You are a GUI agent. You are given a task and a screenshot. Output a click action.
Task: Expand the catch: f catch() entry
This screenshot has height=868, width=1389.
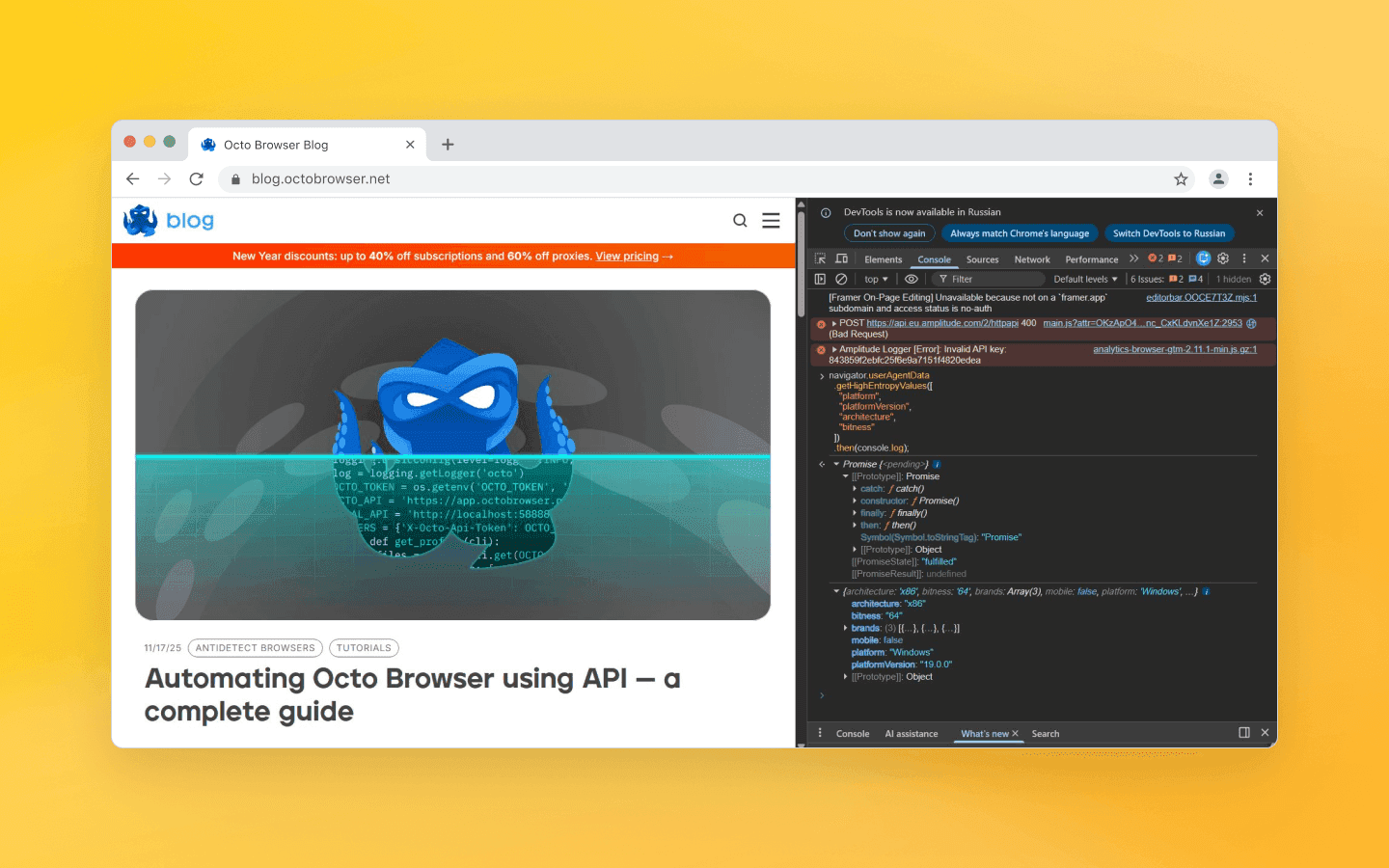pyautogui.click(x=855, y=489)
